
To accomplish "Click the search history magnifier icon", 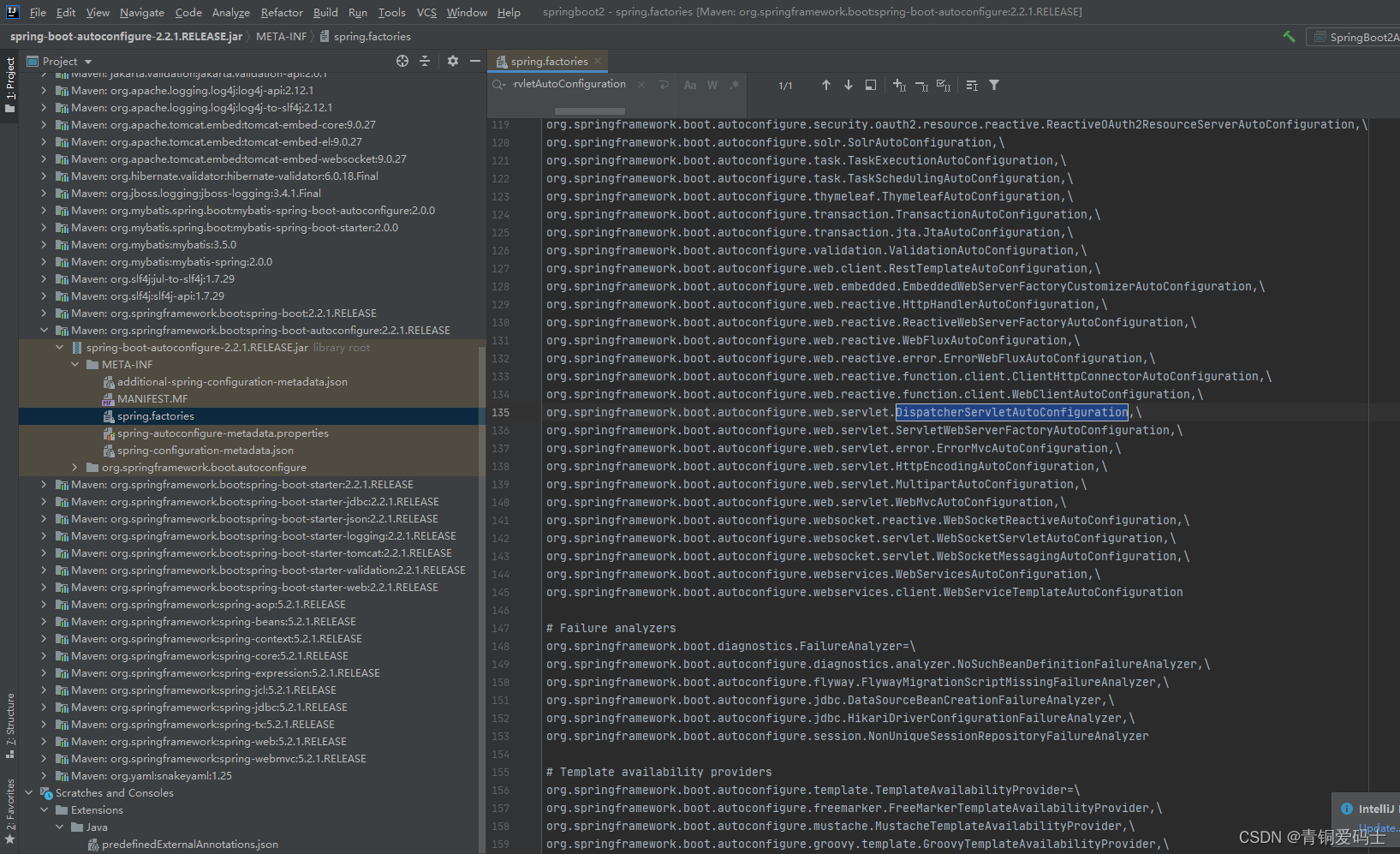I will pos(499,85).
